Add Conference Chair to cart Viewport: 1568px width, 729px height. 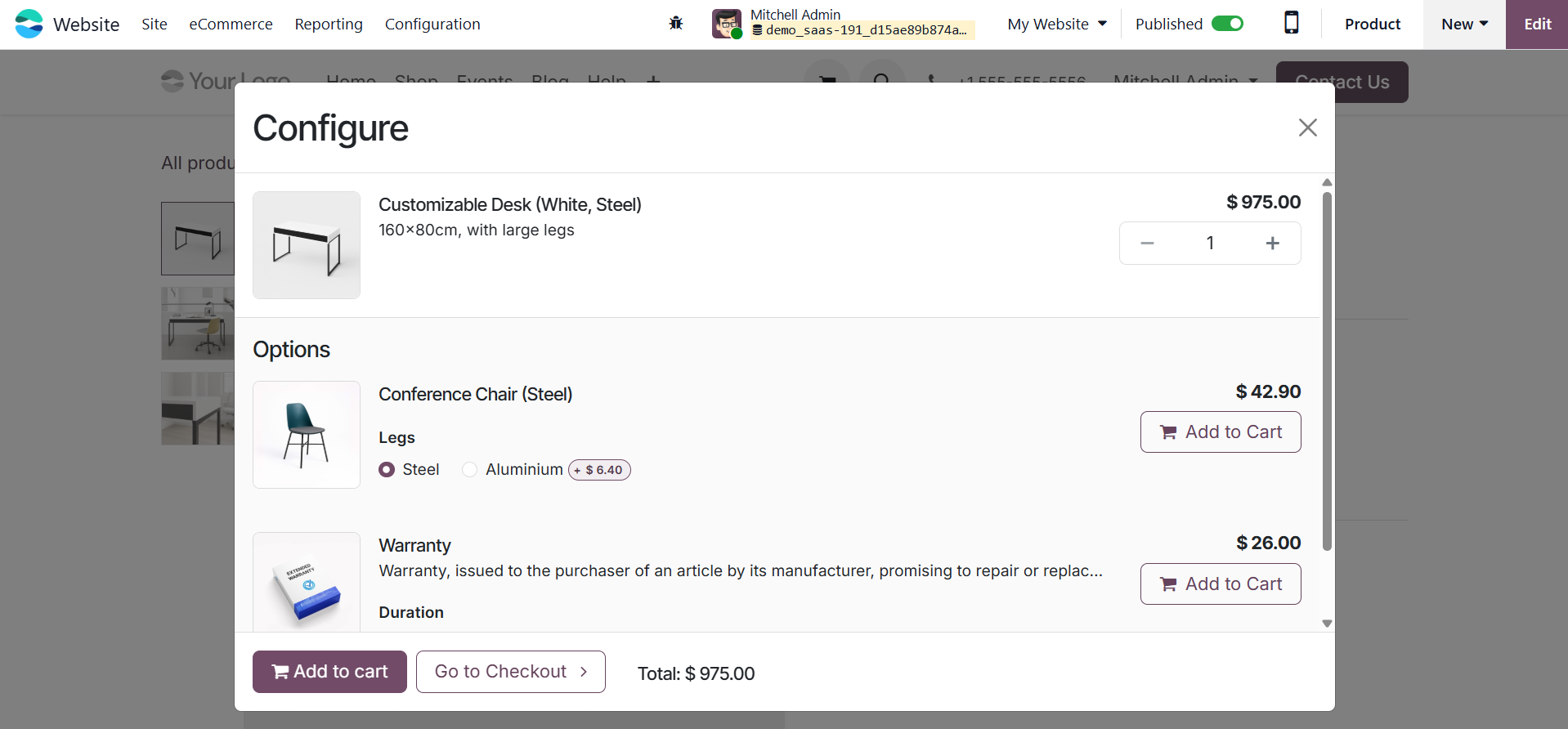1220,432
